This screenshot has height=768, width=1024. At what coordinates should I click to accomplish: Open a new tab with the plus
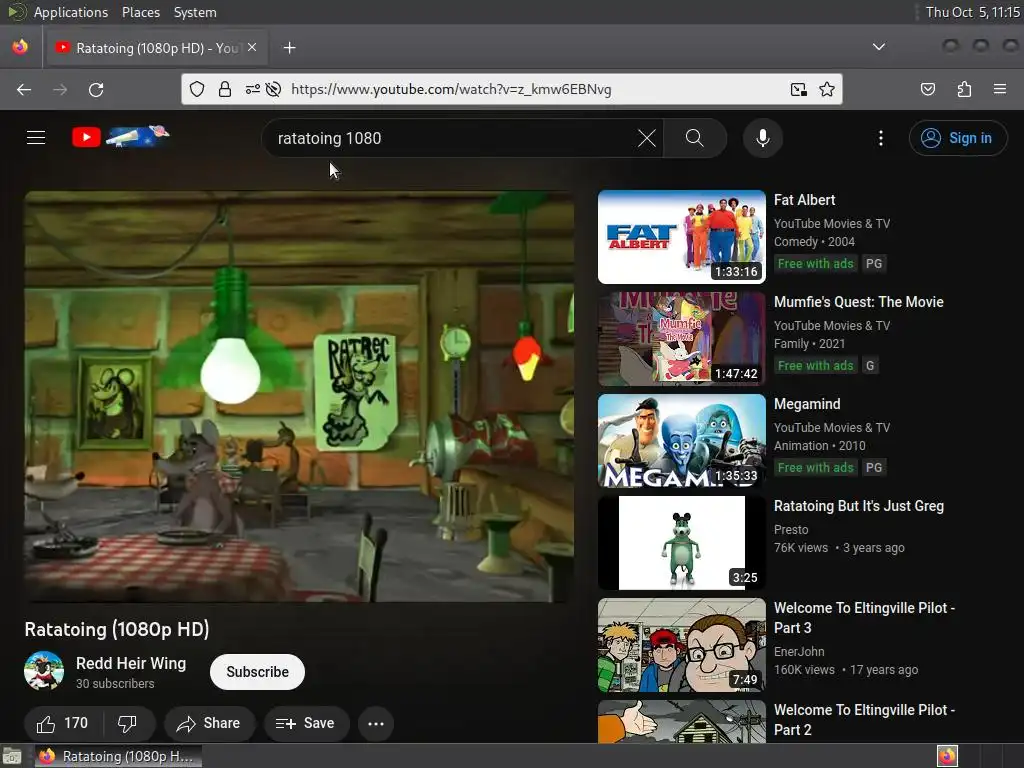pyautogui.click(x=290, y=48)
